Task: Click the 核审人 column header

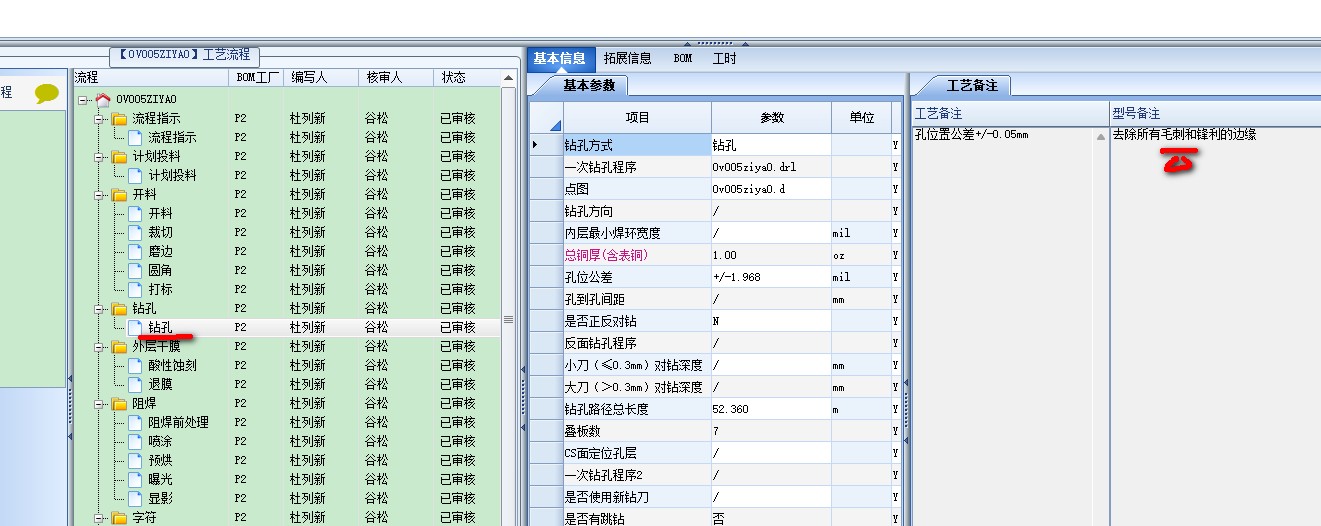Action: [x=396, y=77]
